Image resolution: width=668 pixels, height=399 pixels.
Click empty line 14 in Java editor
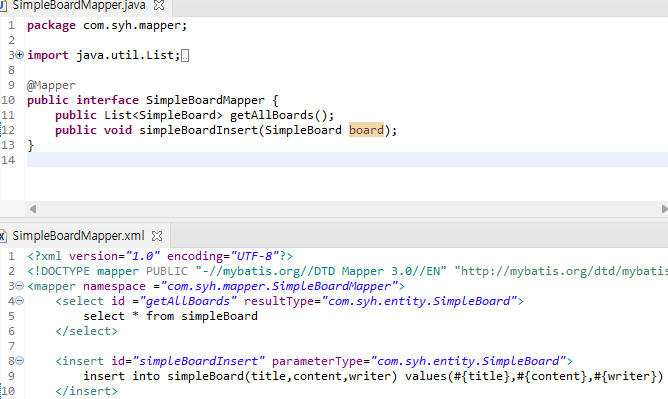click(347, 160)
